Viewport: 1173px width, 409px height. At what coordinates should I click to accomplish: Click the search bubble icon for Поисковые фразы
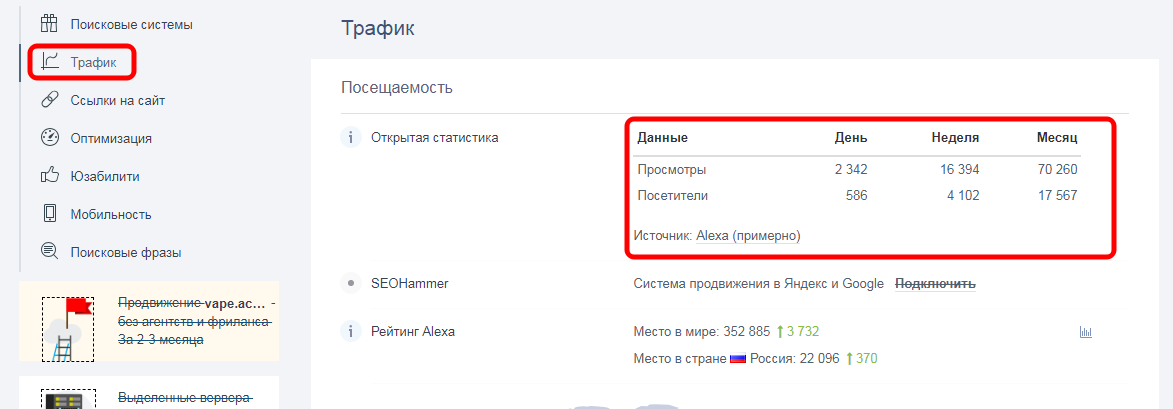[49, 252]
